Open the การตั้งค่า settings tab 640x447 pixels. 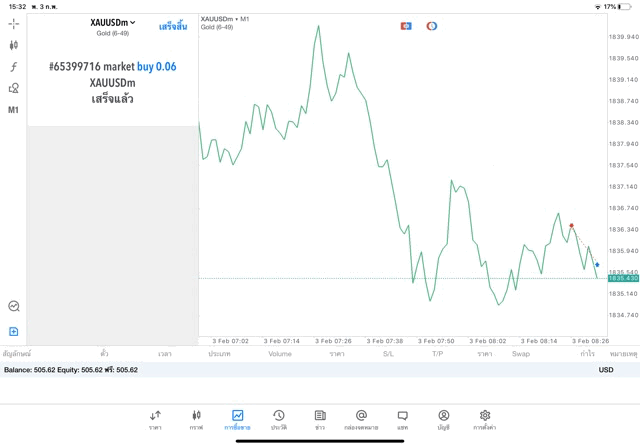[x=484, y=420]
